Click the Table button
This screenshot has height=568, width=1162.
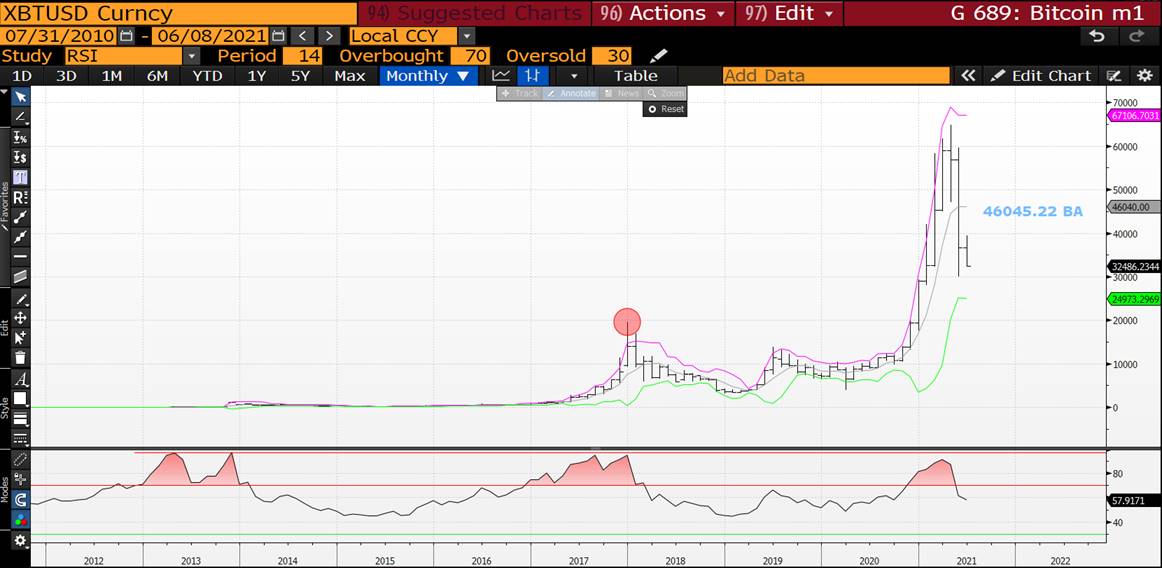pos(635,76)
